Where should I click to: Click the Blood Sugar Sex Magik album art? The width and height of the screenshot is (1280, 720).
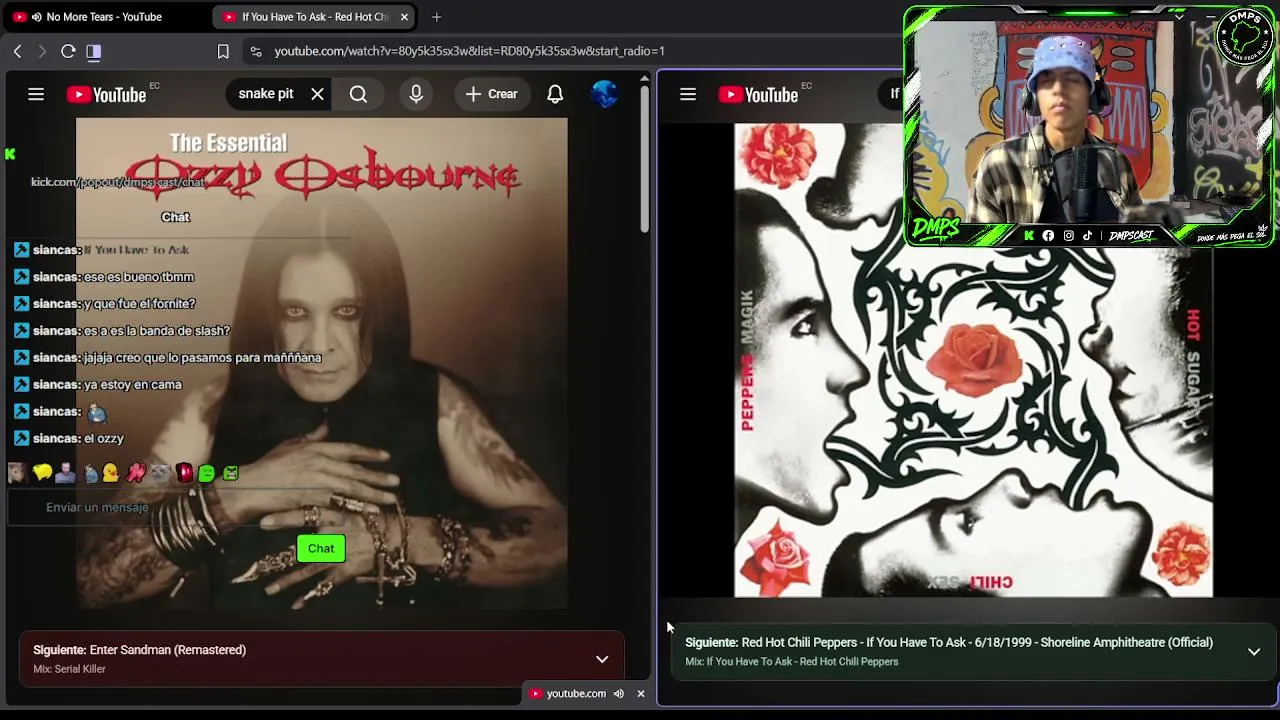973,360
